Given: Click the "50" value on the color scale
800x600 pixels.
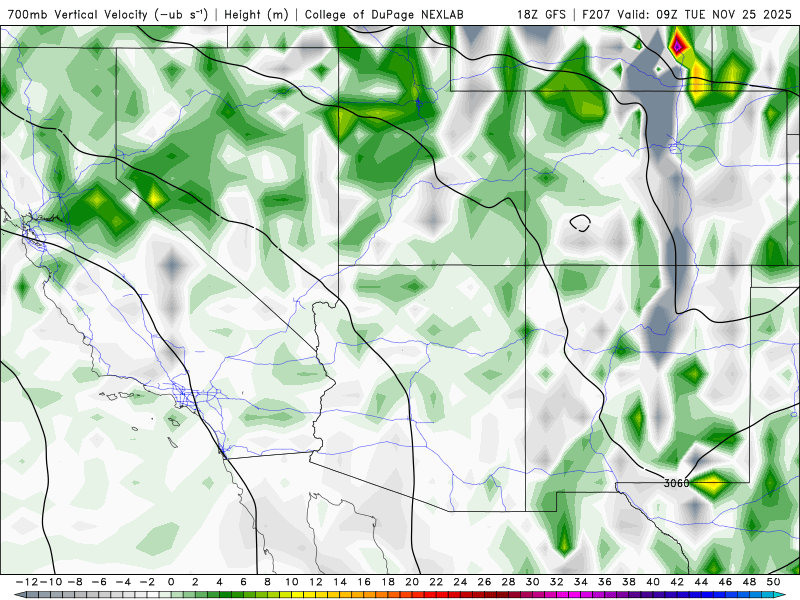Looking at the screenshot, I should (773, 582).
